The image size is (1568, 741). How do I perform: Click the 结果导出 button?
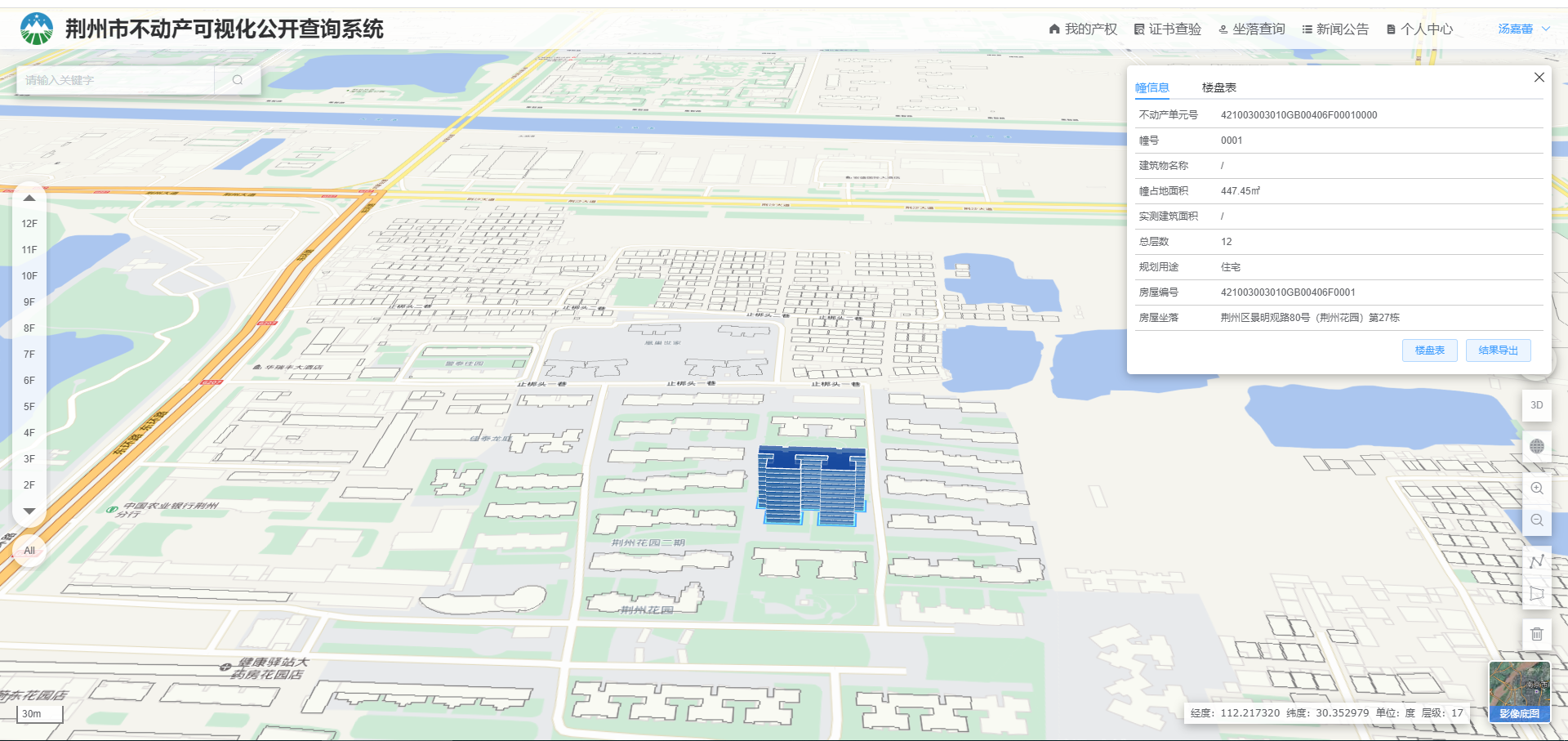pyautogui.click(x=1498, y=350)
